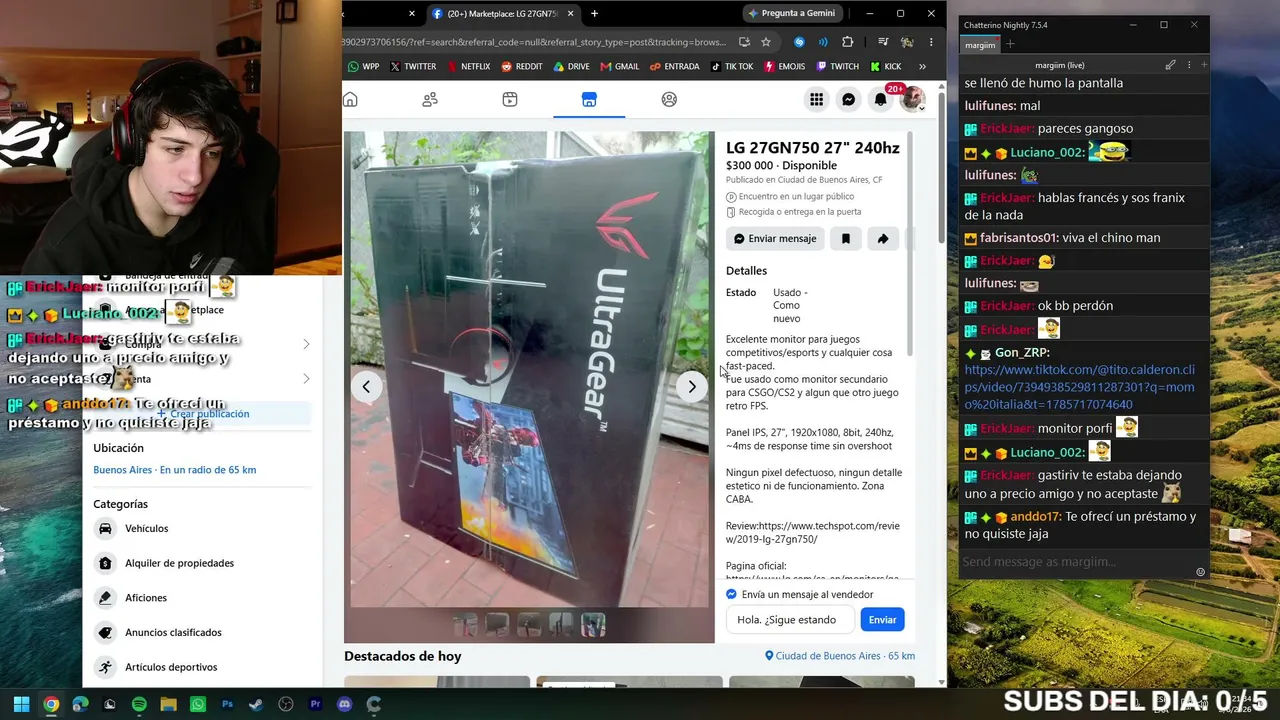Open Chrome media control icon

tap(882, 42)
